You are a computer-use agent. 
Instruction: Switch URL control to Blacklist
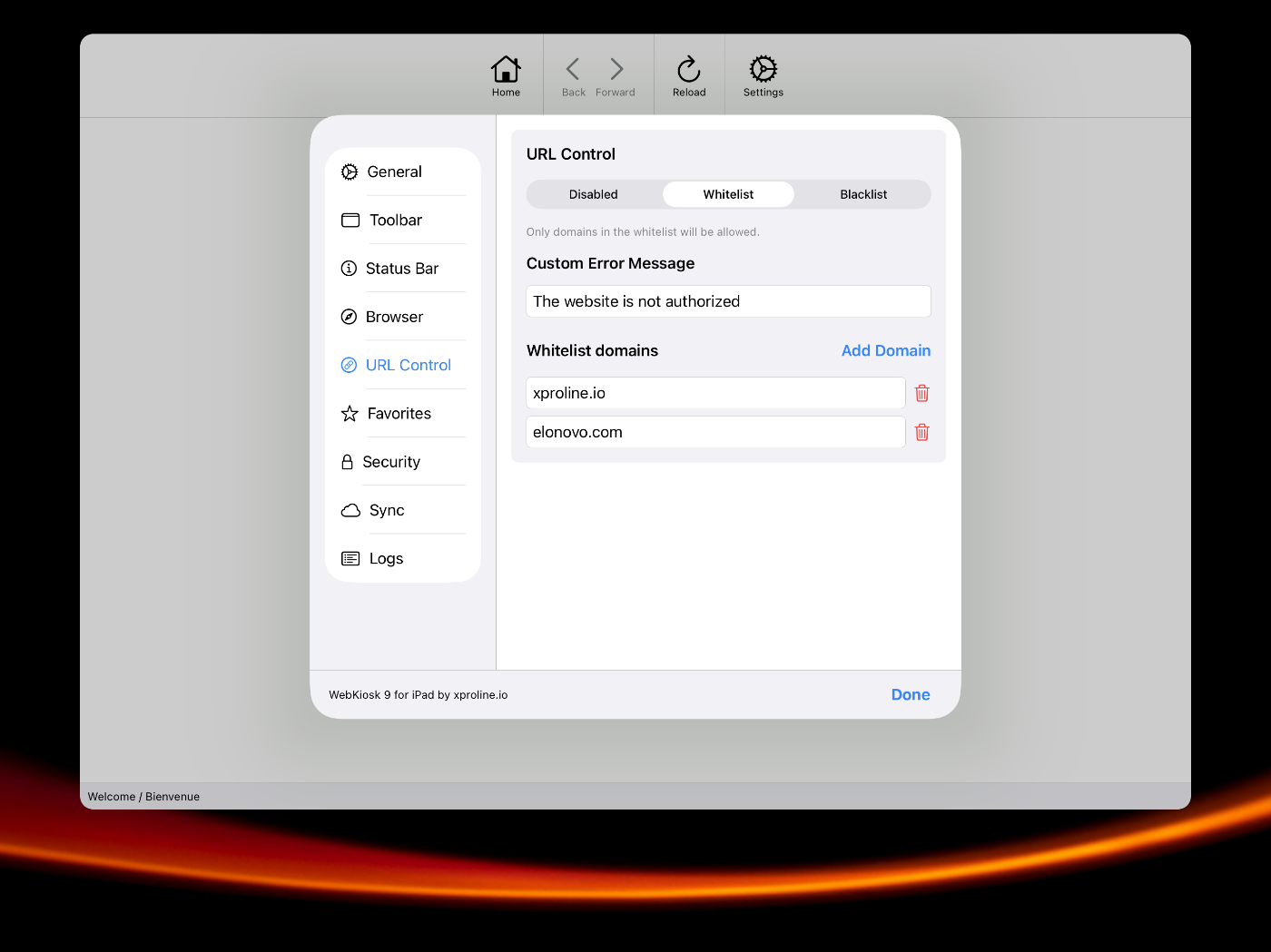(x=862, y=194)
